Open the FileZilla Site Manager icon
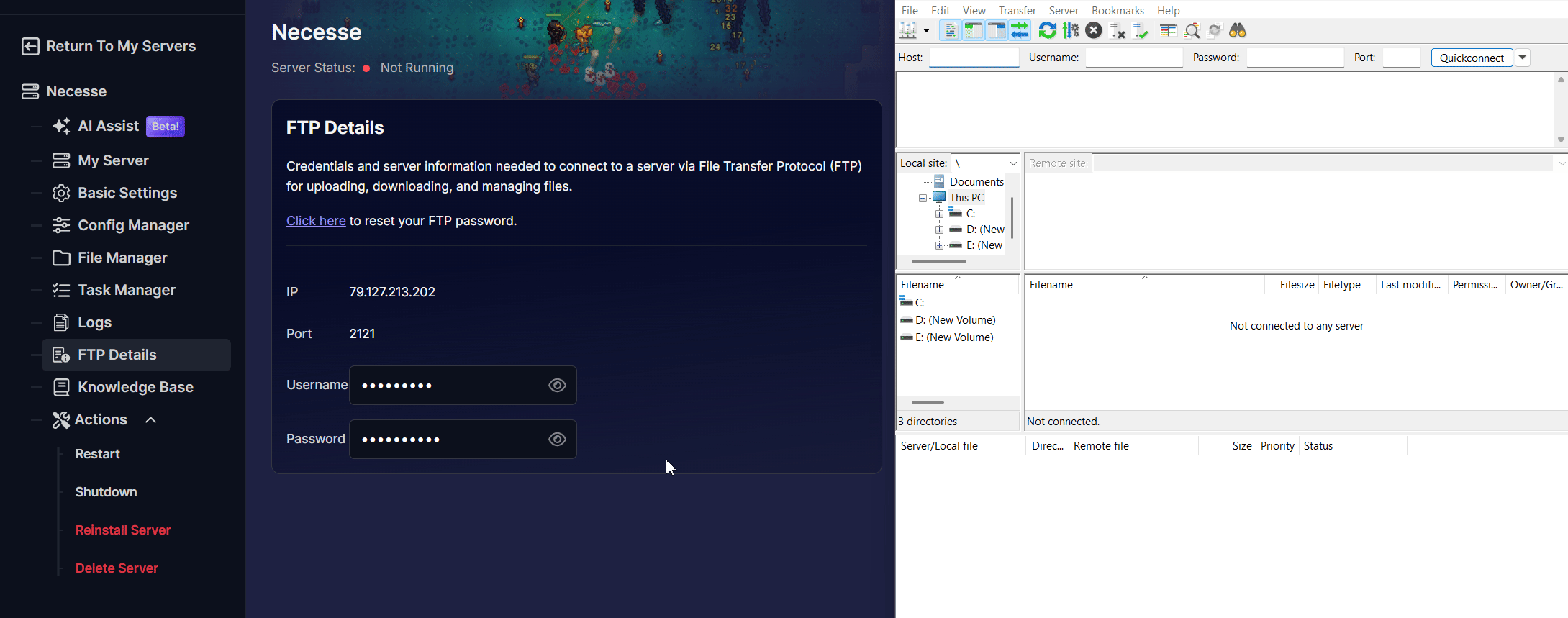The image size is (1568, 618). 909,31
